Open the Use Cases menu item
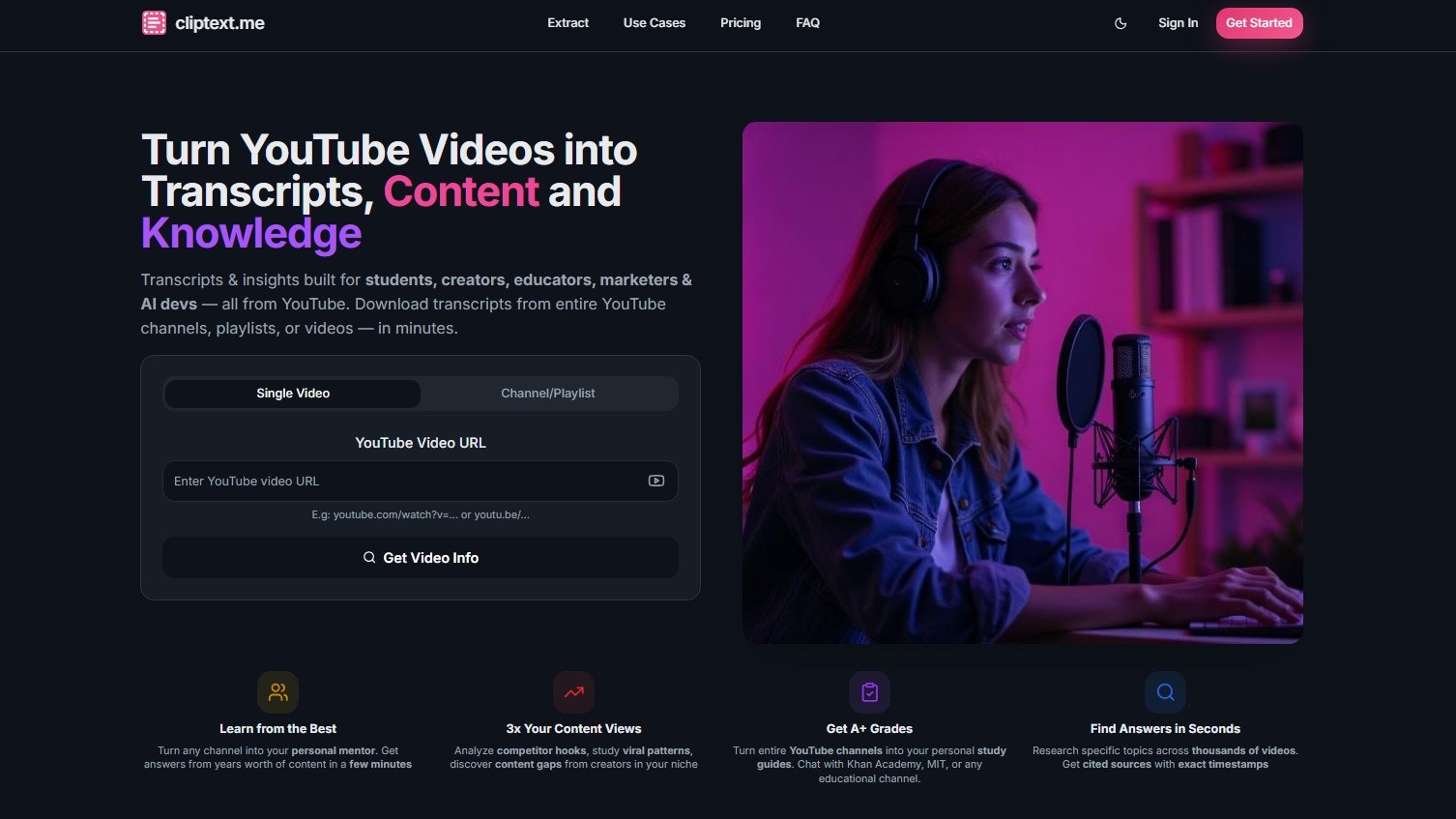 [654, 22]
